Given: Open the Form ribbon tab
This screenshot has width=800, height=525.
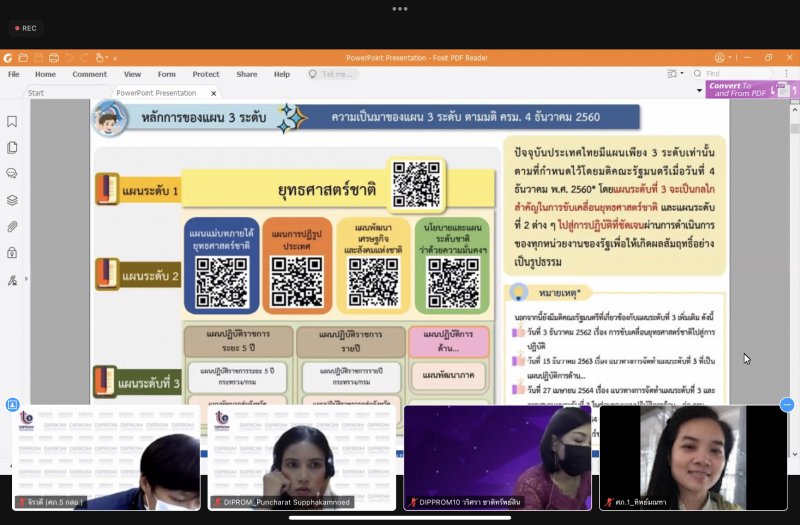Looking at the screenshot, I should [x=166, y=74].
